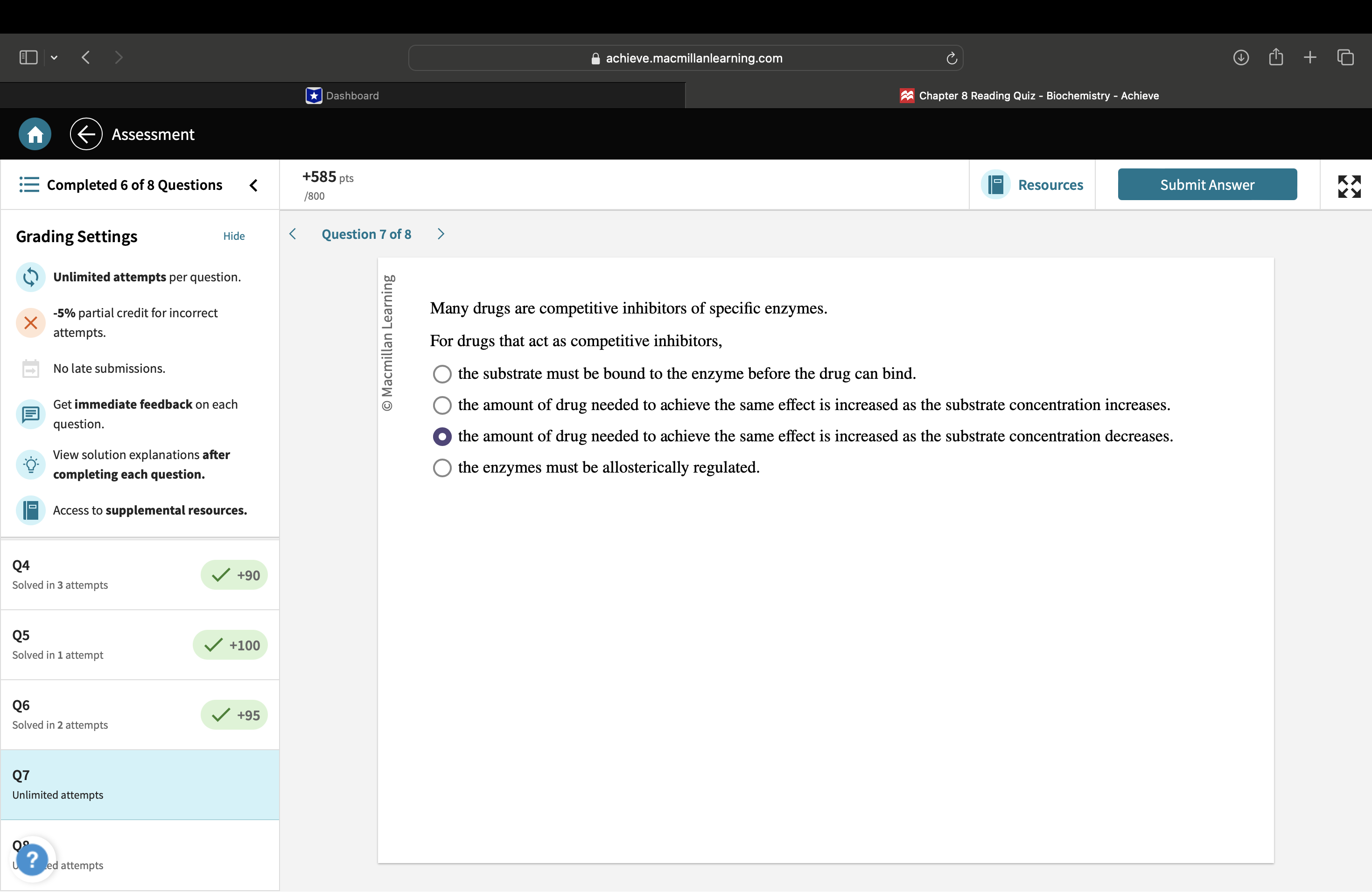The image size is (1372, 892).
Task: Click the back arrow beside Assessment
Action: pos(86,134)
